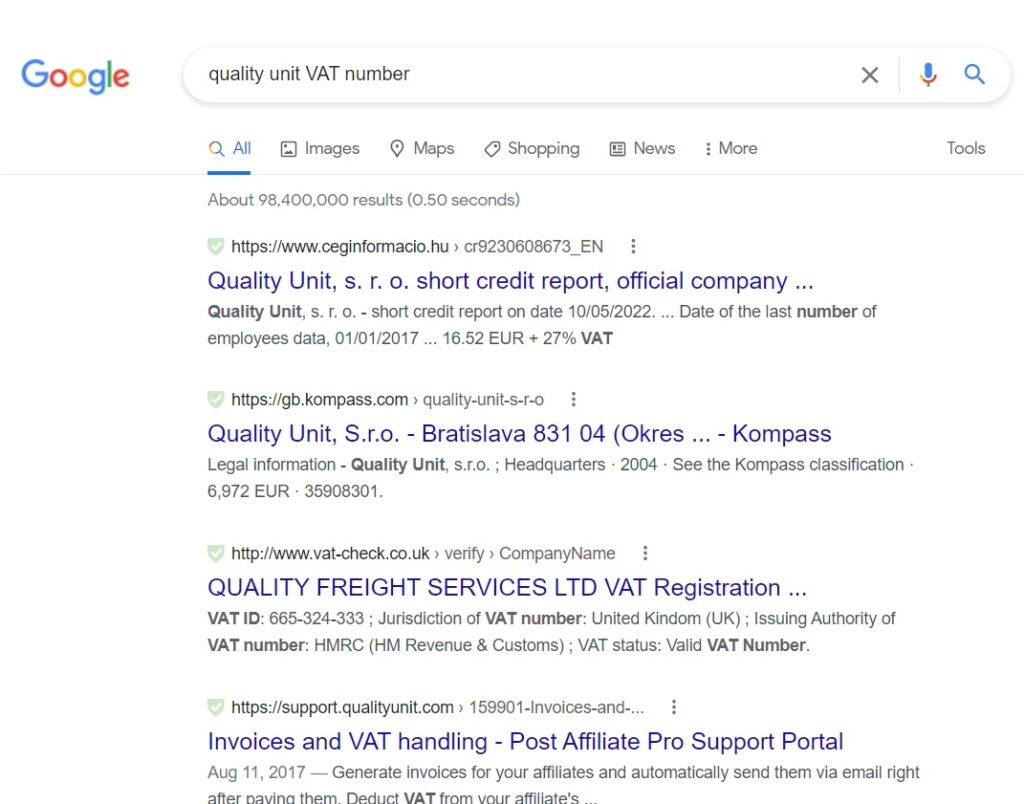Screen dimensions: 1024x804
Task: Open the Post Affiliate Pro Support Portal result
Action: [x=524, y=741]
